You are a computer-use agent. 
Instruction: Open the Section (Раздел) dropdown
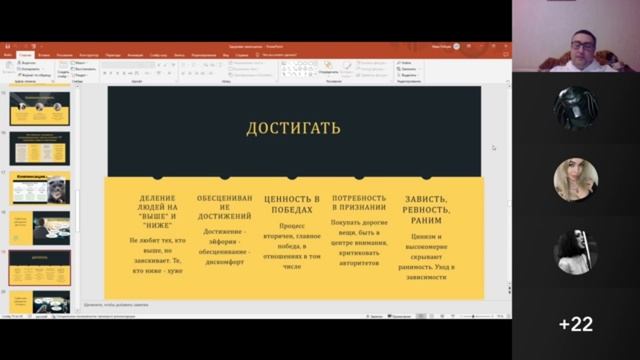pos(80,75)
